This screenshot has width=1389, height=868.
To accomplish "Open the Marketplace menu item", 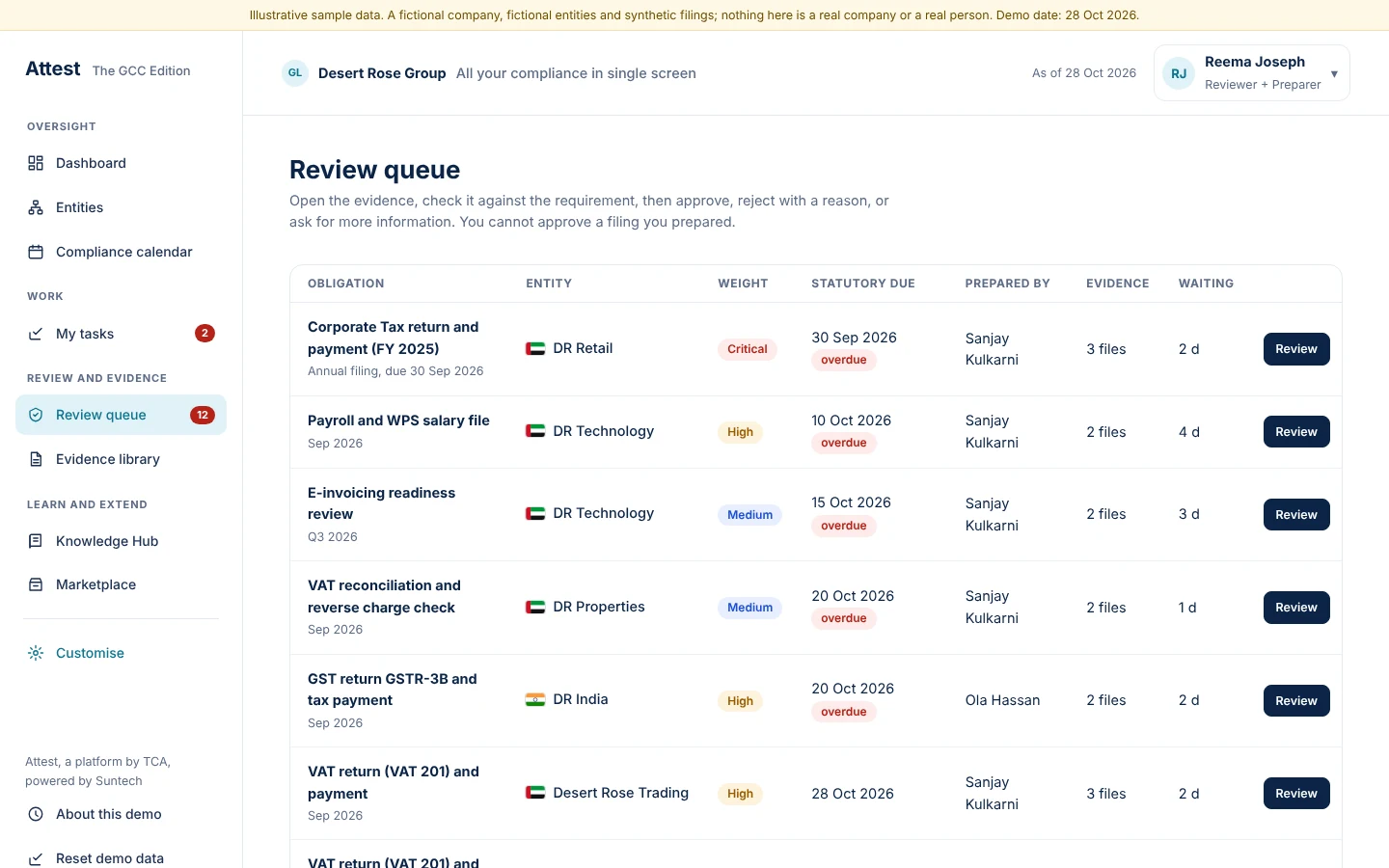I will pyautogui.click(x=121, y=584).
